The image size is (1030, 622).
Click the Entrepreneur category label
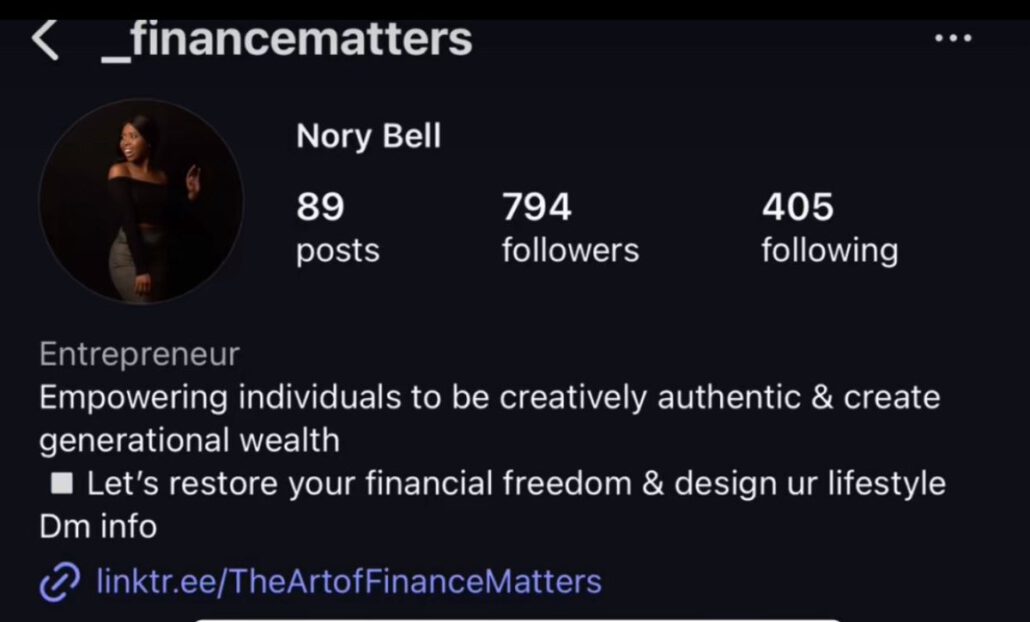[x=139, y=354]
